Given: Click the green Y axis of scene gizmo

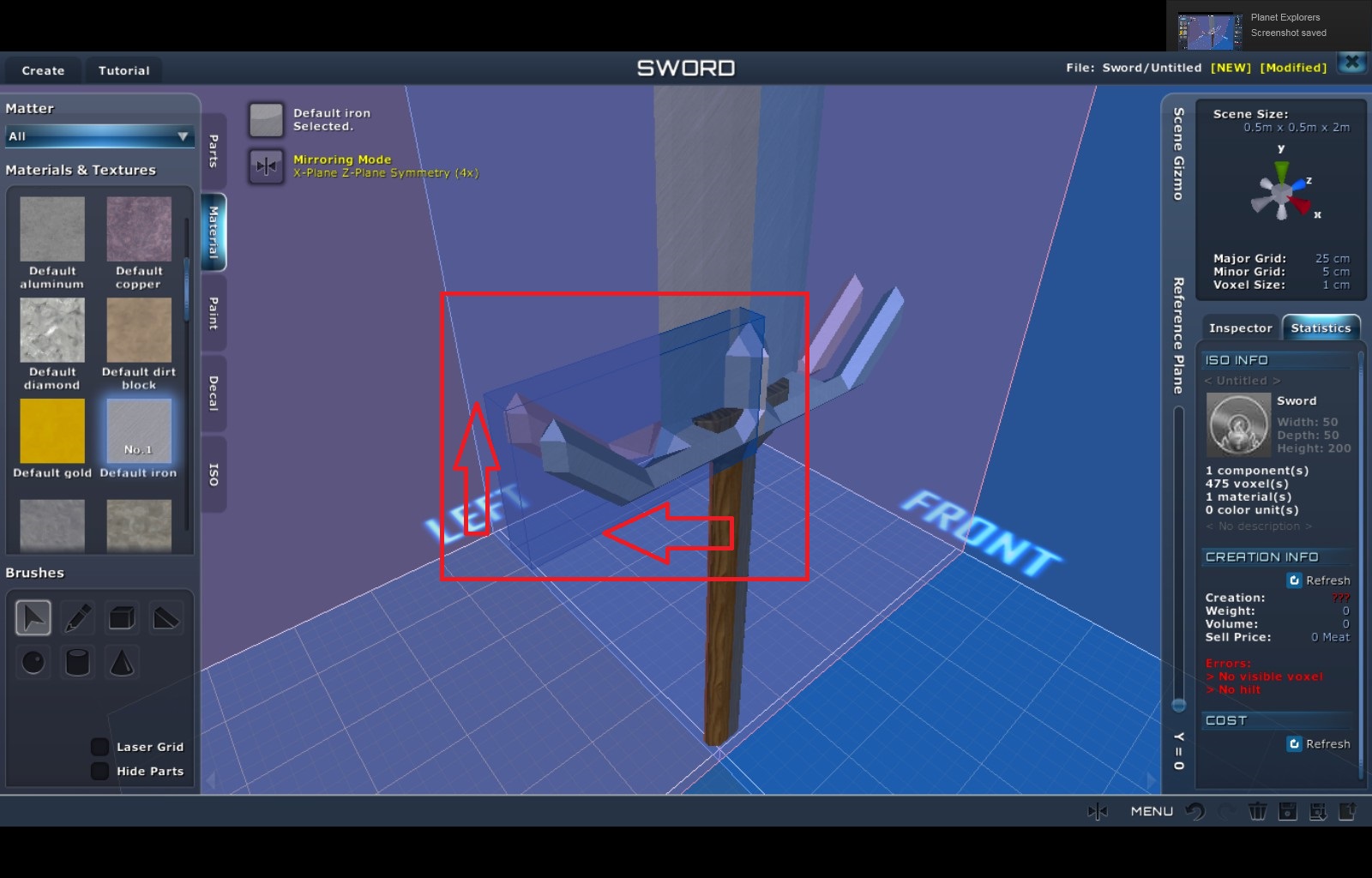Looking at the screenshot, I should [1281, 171].
